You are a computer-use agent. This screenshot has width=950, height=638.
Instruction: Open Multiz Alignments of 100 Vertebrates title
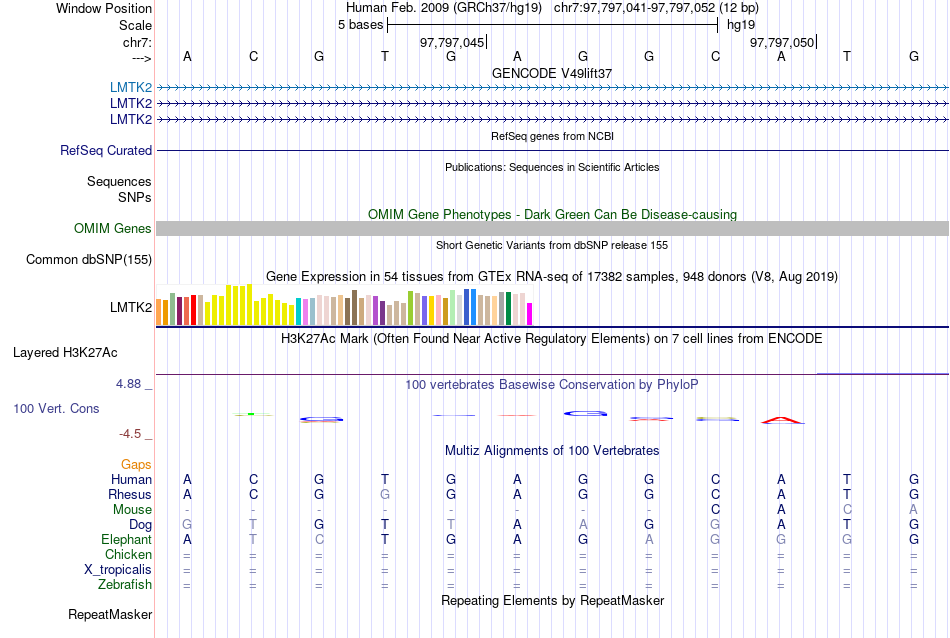(x=552, y=450)
